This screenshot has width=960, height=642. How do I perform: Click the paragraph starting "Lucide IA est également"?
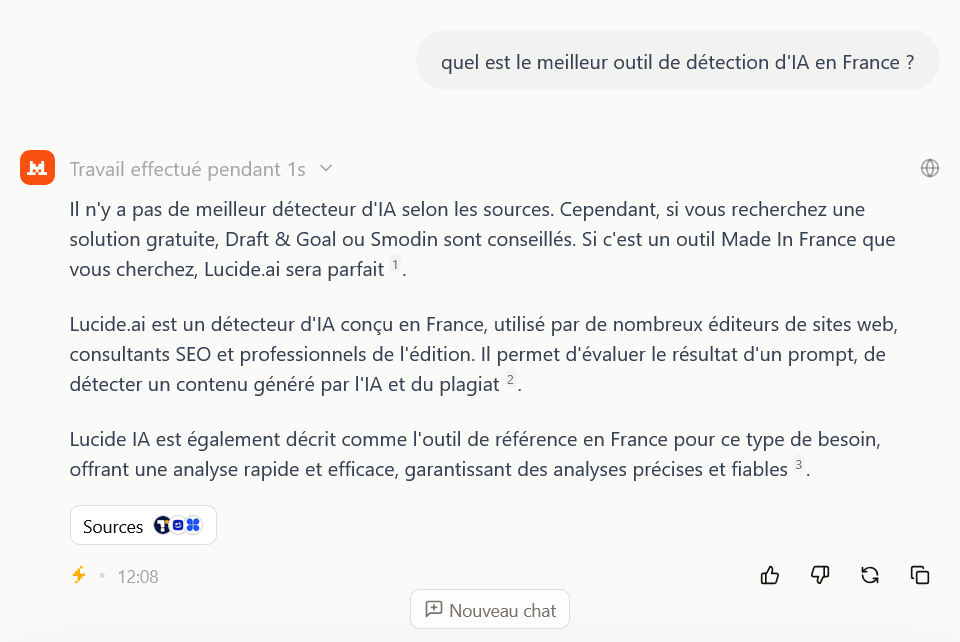[x=480, y=454]
